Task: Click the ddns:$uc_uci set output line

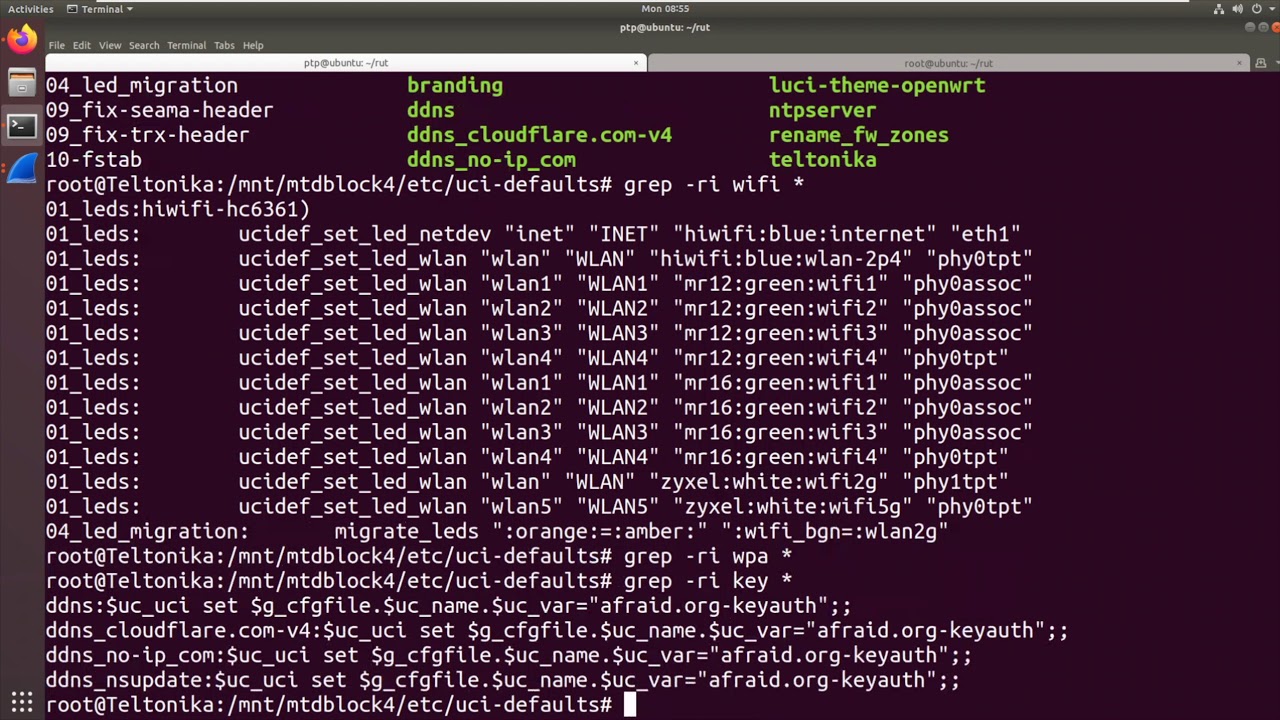Action: [449, 606]
